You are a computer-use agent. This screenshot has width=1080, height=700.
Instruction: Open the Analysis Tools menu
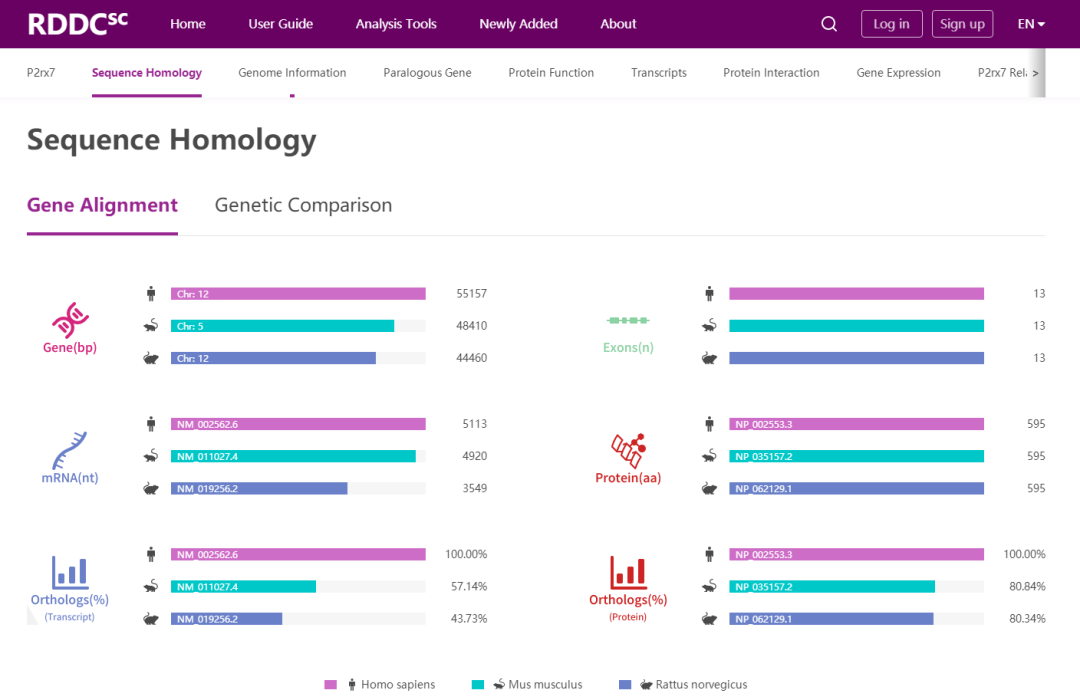pos(396,24)
